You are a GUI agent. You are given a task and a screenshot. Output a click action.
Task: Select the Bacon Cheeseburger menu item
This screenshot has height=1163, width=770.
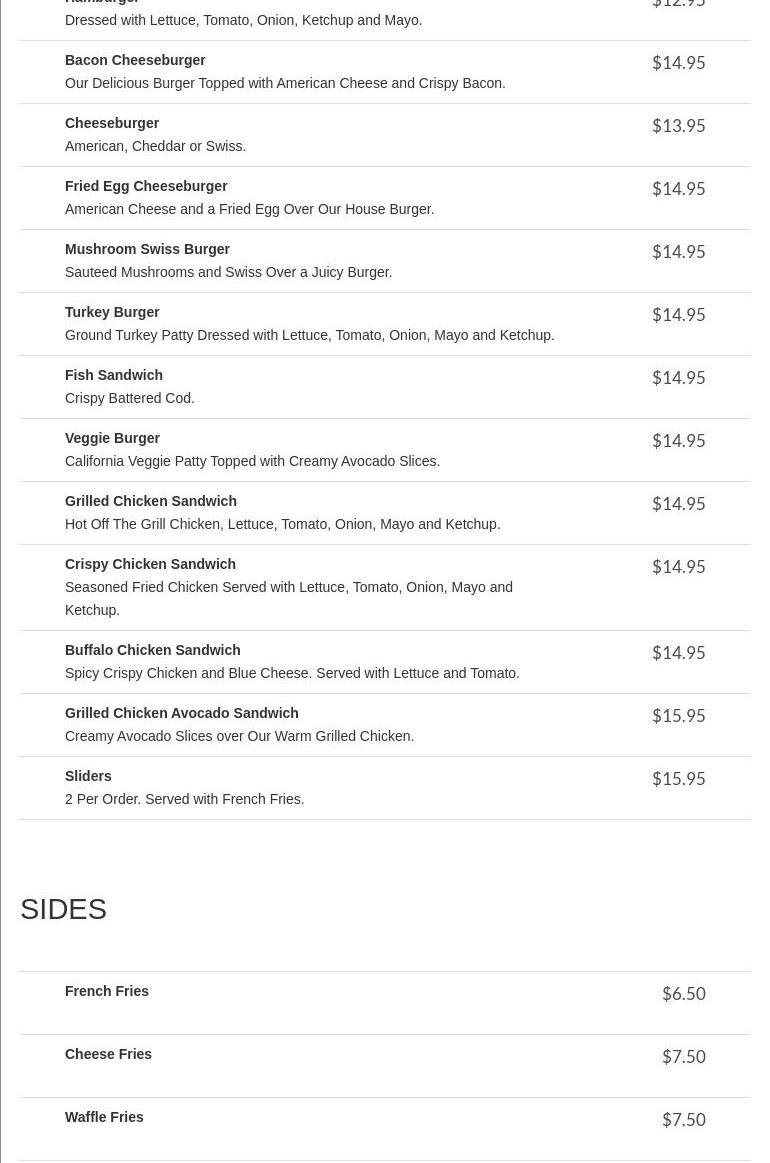coord(135,60)
